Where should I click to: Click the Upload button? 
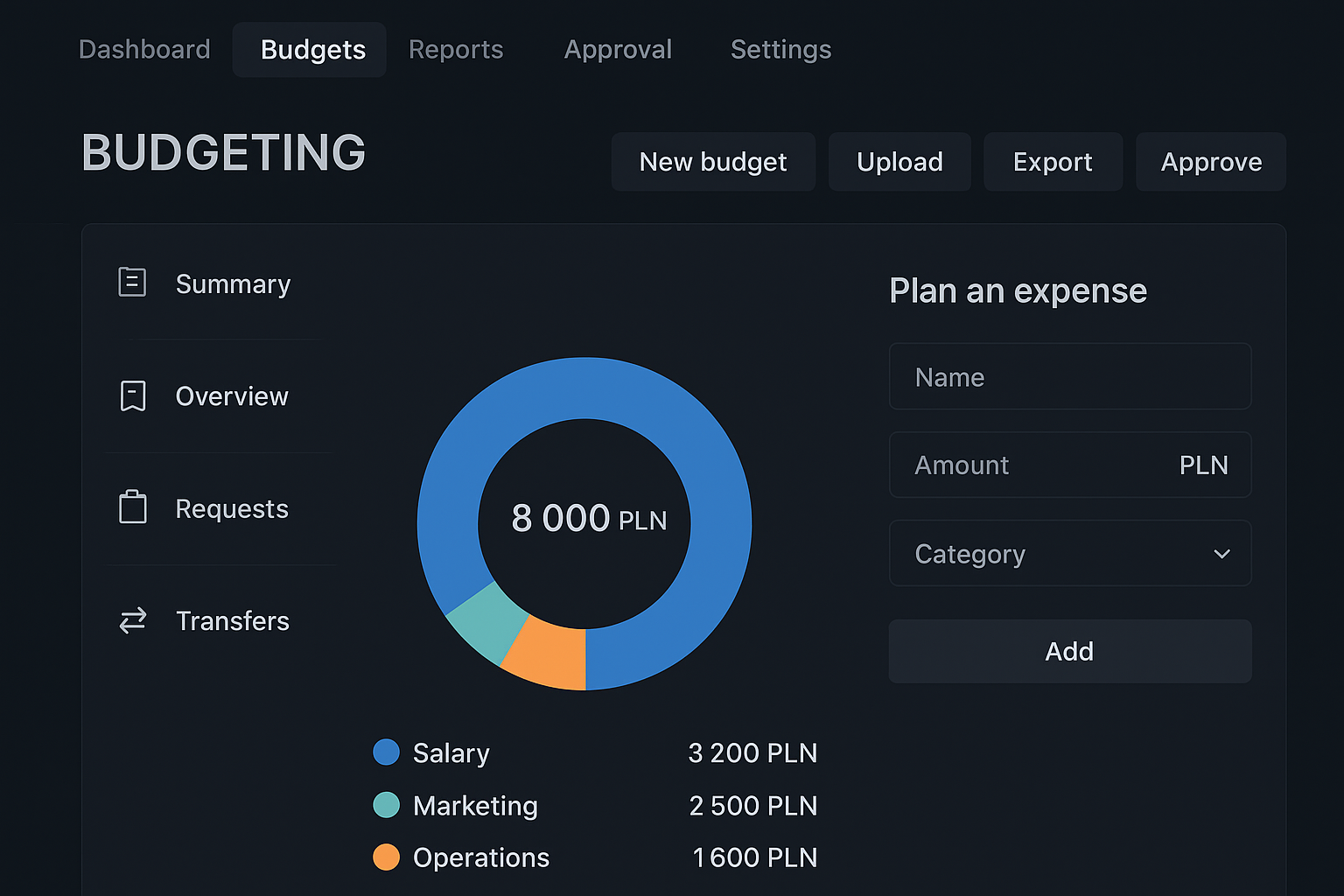899,162
